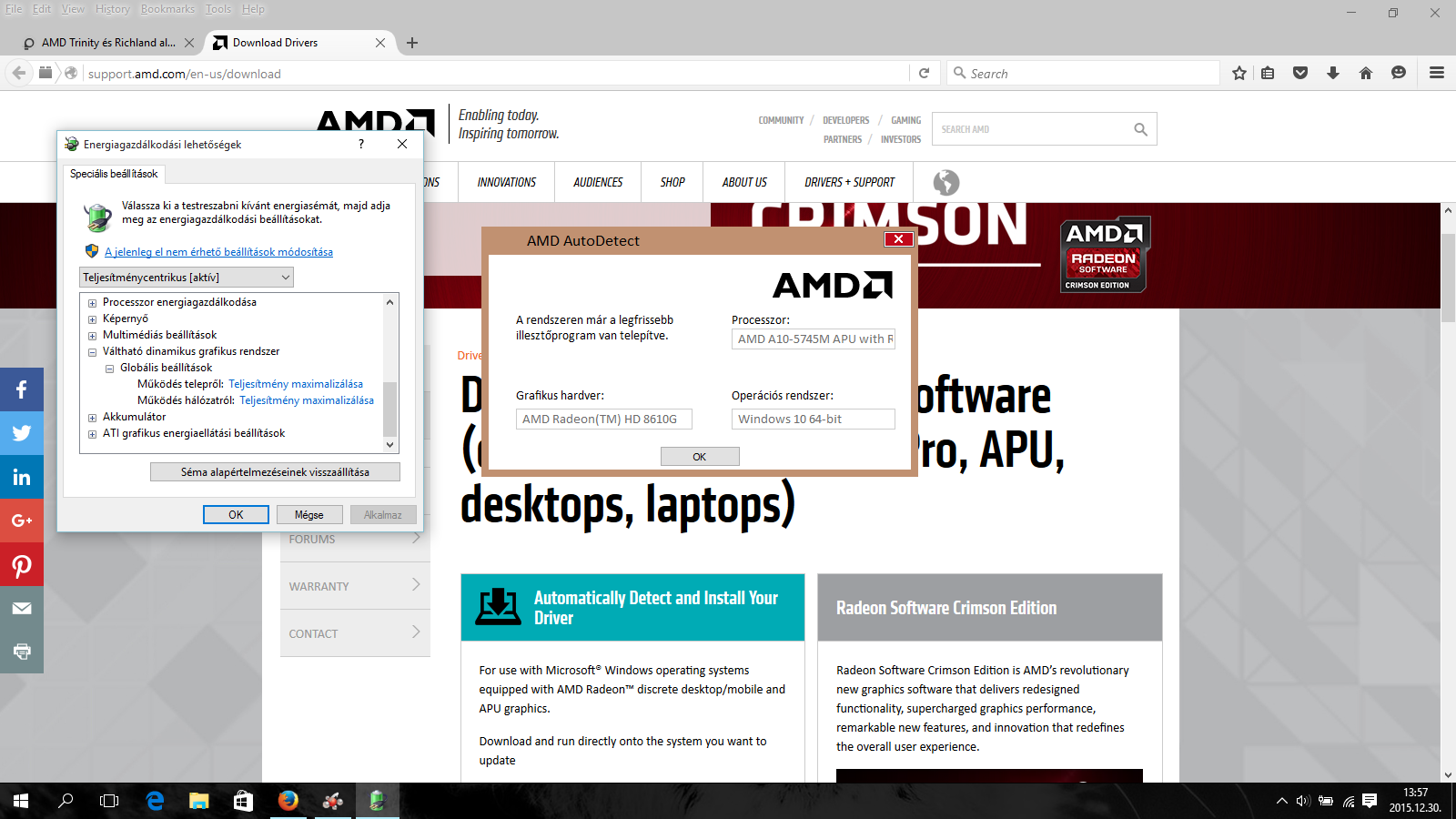Expand Processzor energiagazdálkodása tree node
This screenshot has width=1456, height=819.
(92, 303)
